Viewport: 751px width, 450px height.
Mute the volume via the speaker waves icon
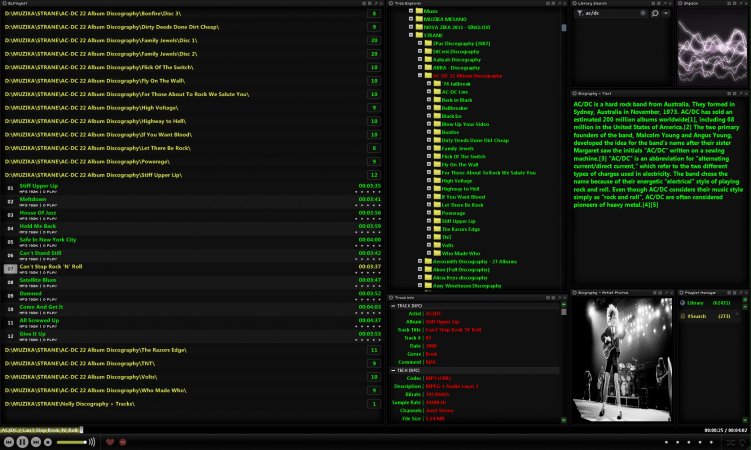coord(91,442)
